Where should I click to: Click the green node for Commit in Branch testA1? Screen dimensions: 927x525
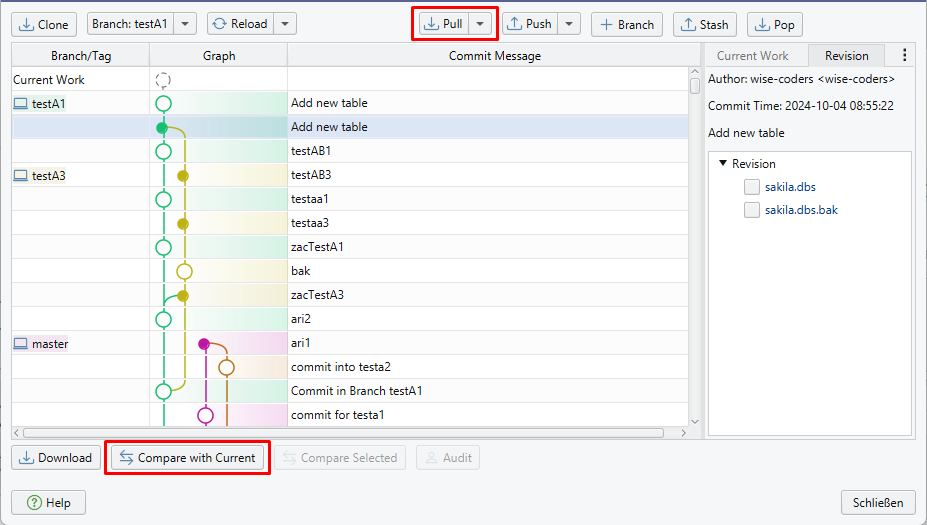[x=164, y=391]
